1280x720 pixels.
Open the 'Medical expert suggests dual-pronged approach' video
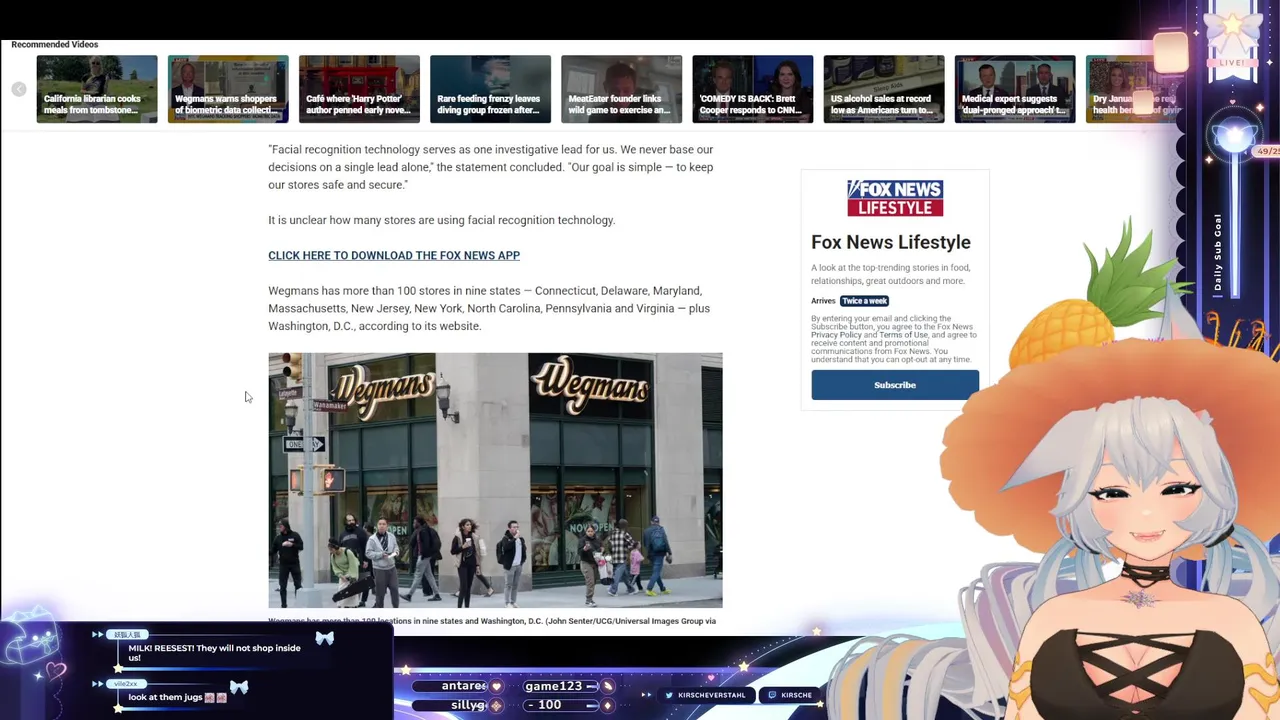(1014, 89)
